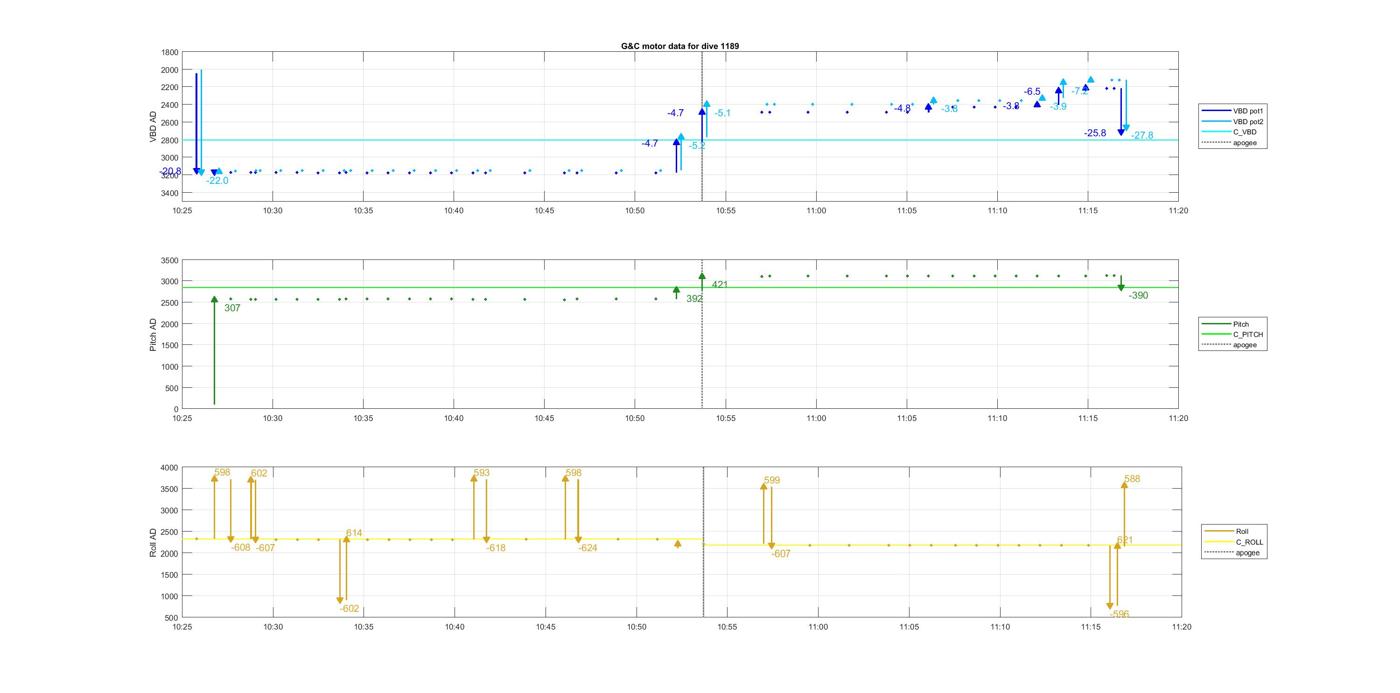This screenshot has width=1400, height=693.
Task: Click "11:00" time tick under VBD plot
Action: [816, 211]
